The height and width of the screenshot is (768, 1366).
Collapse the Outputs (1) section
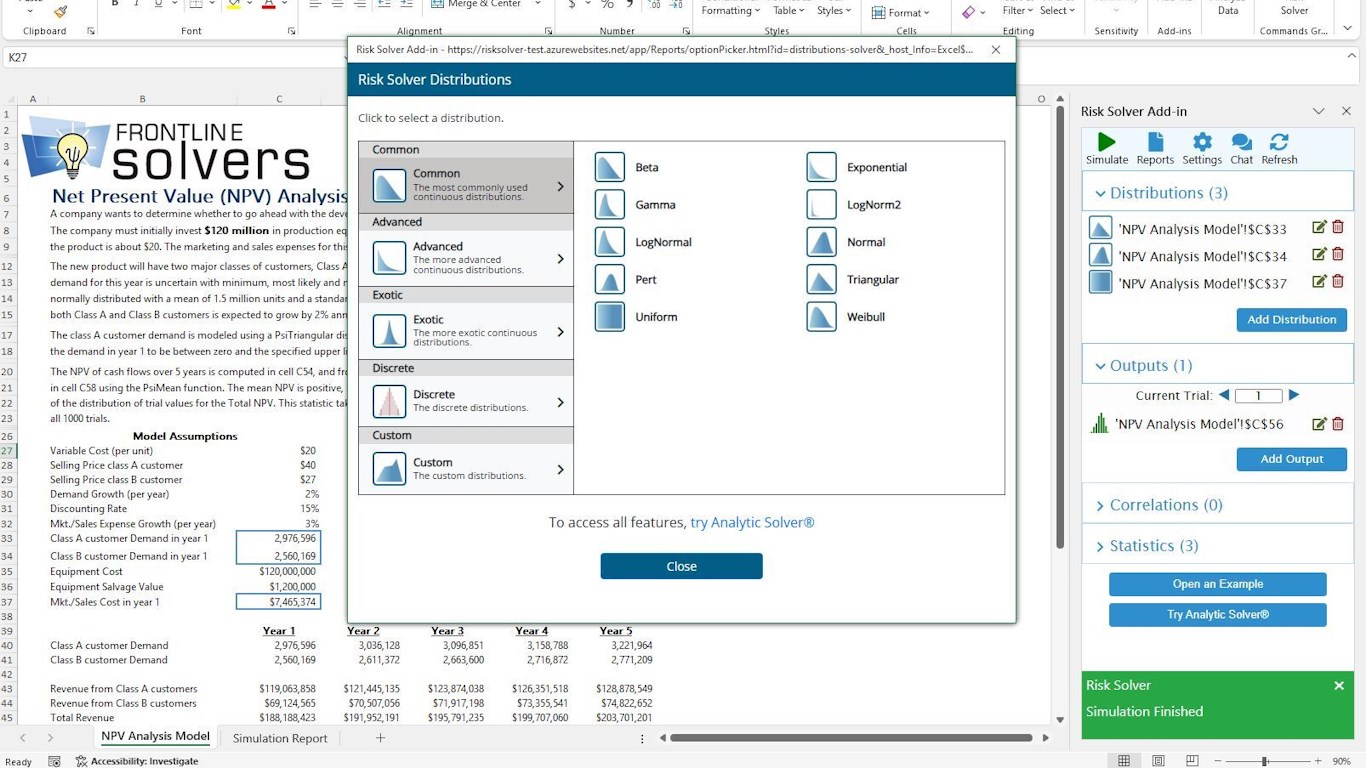1217,365
